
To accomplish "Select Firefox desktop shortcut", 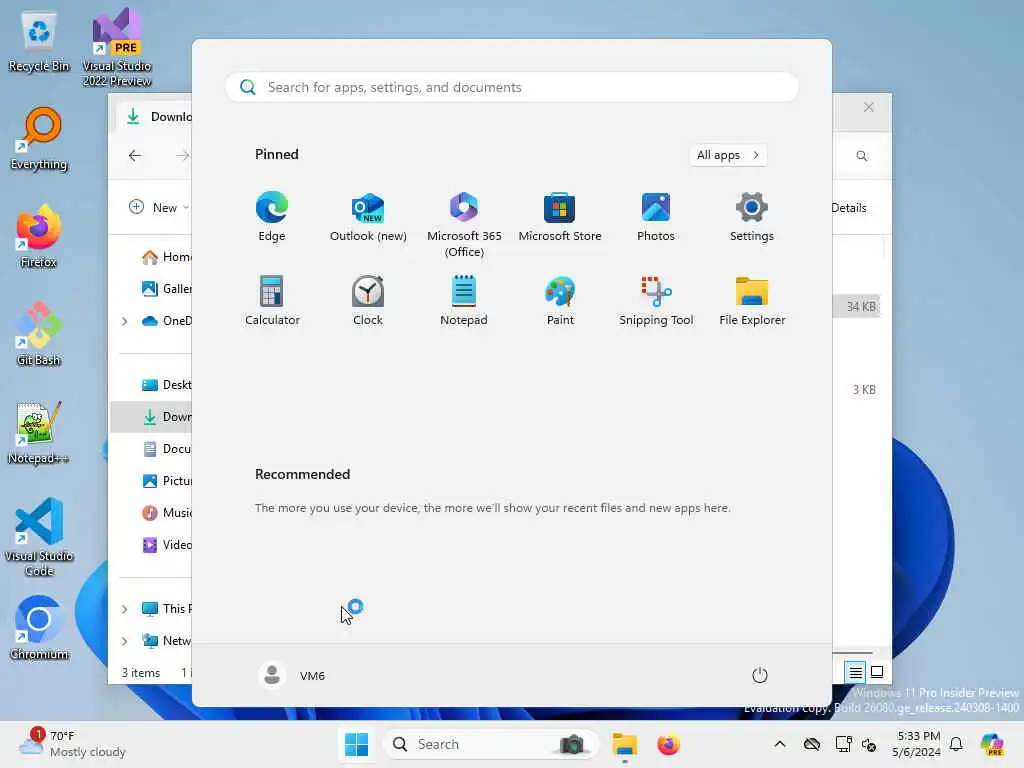I will (39, 237).
